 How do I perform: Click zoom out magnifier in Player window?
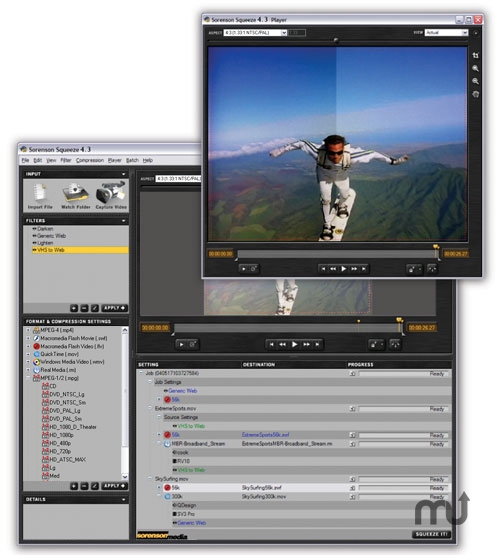[476, 81]
